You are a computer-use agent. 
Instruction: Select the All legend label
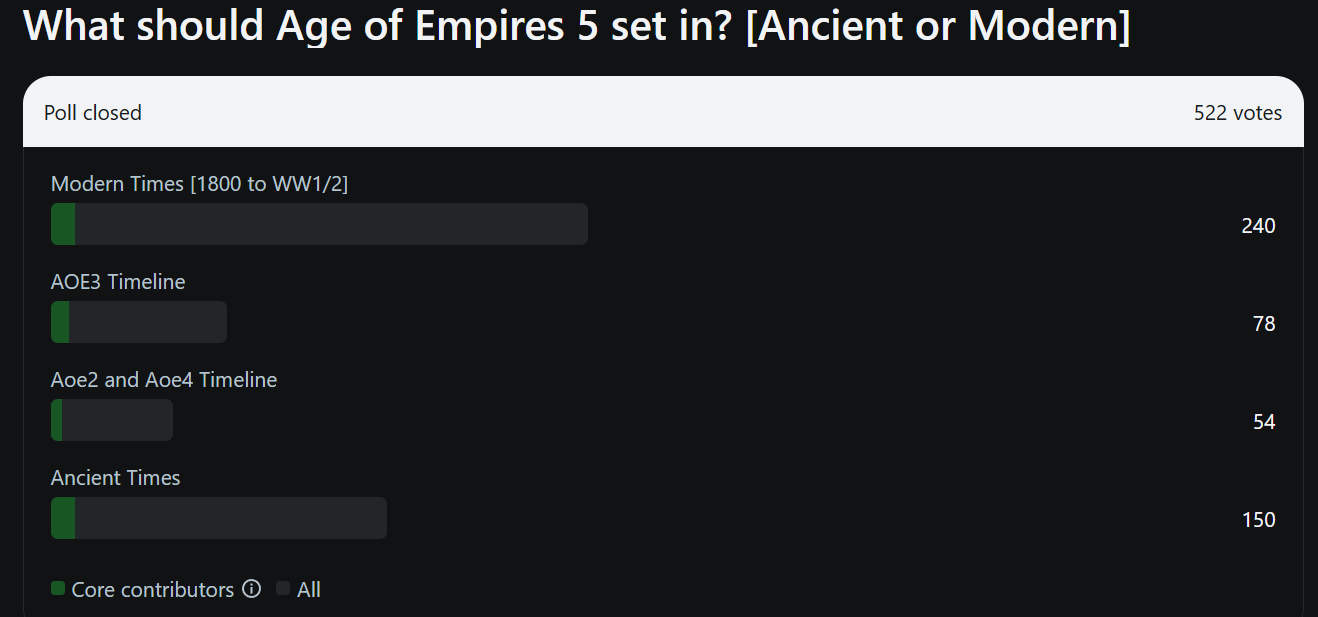pyautogui.click(x=309, y=590)
